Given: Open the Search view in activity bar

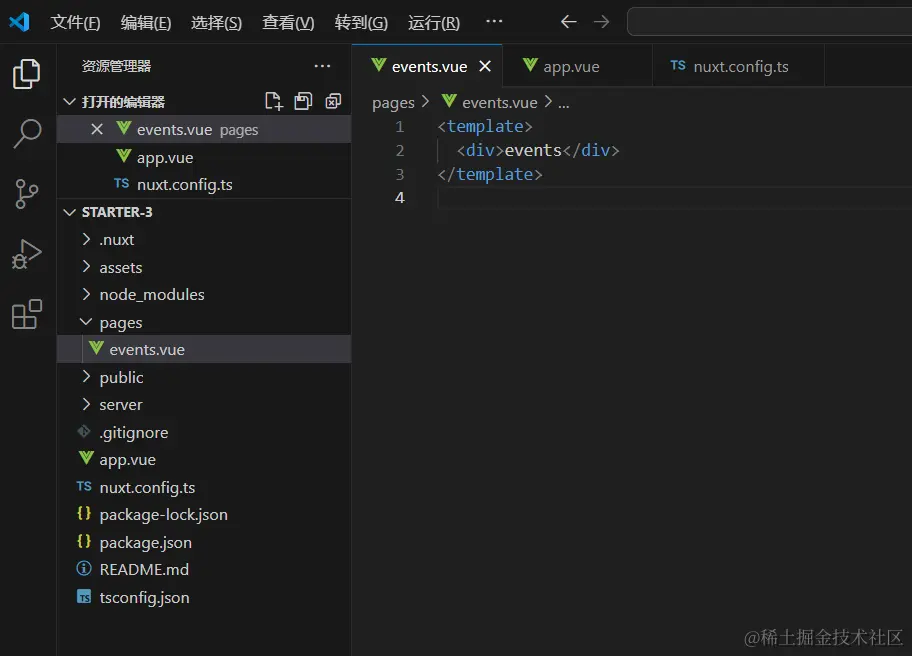Looking at the screenshot, I should 27,133.
